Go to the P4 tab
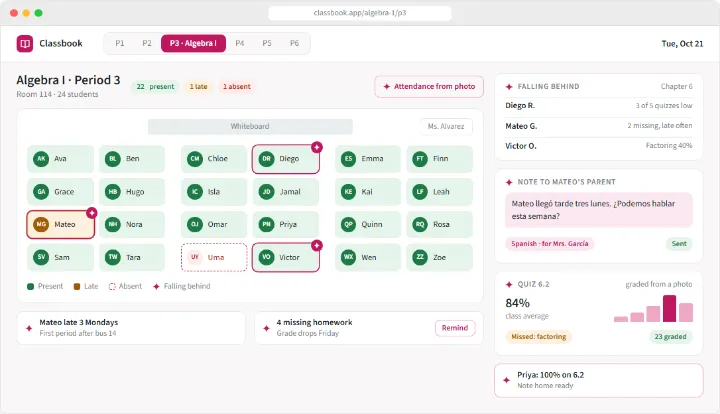 pos(240,43)
